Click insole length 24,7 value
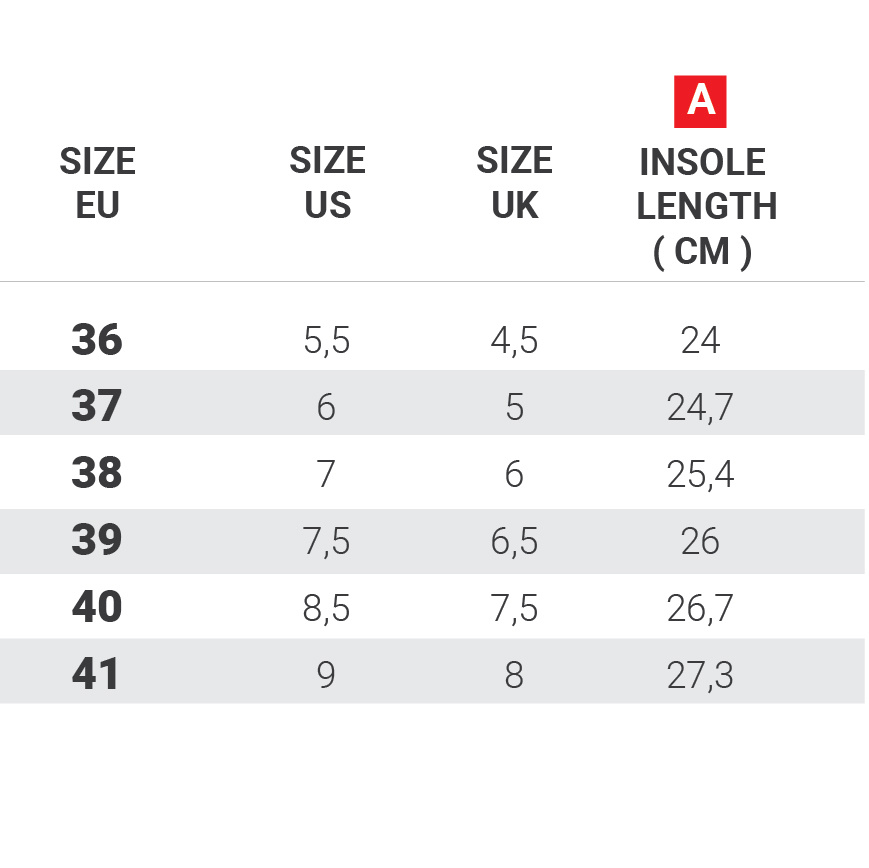 coord(700,408)
